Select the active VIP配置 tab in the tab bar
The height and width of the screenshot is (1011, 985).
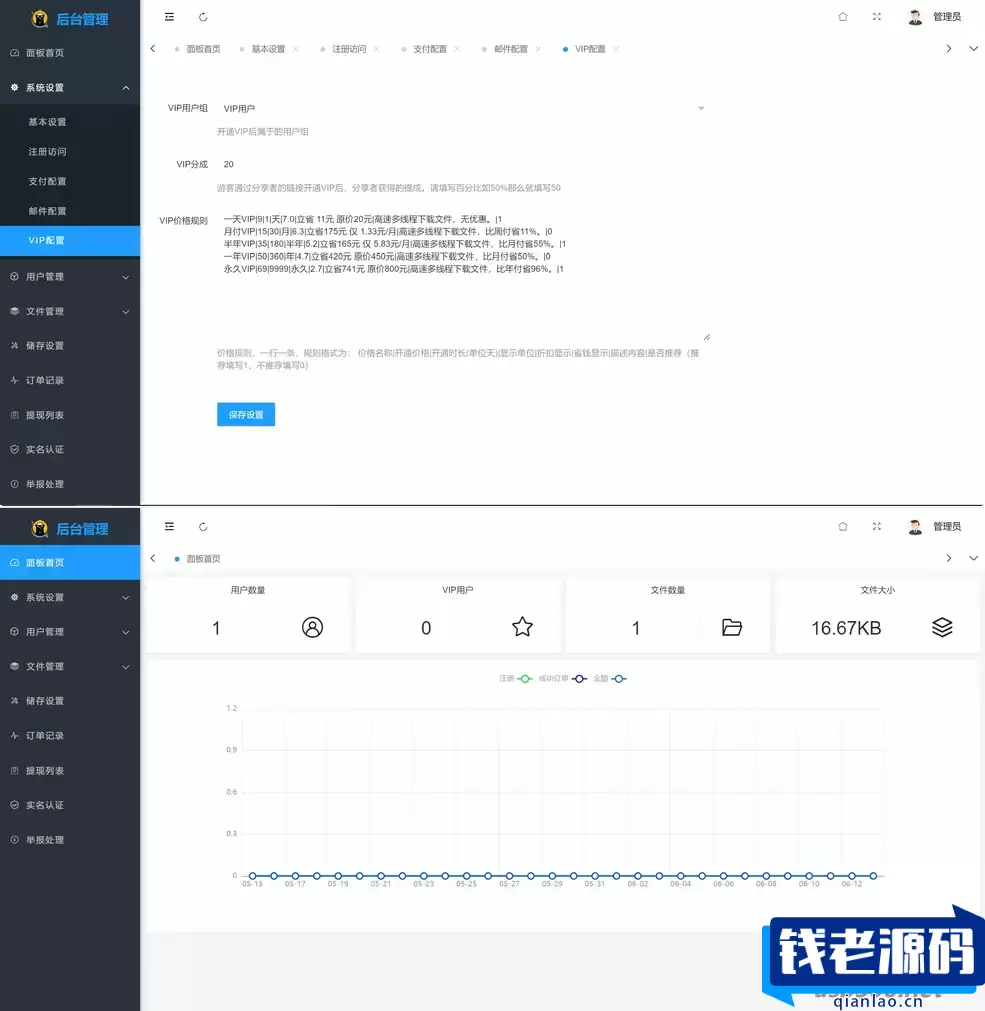(590, 49)
